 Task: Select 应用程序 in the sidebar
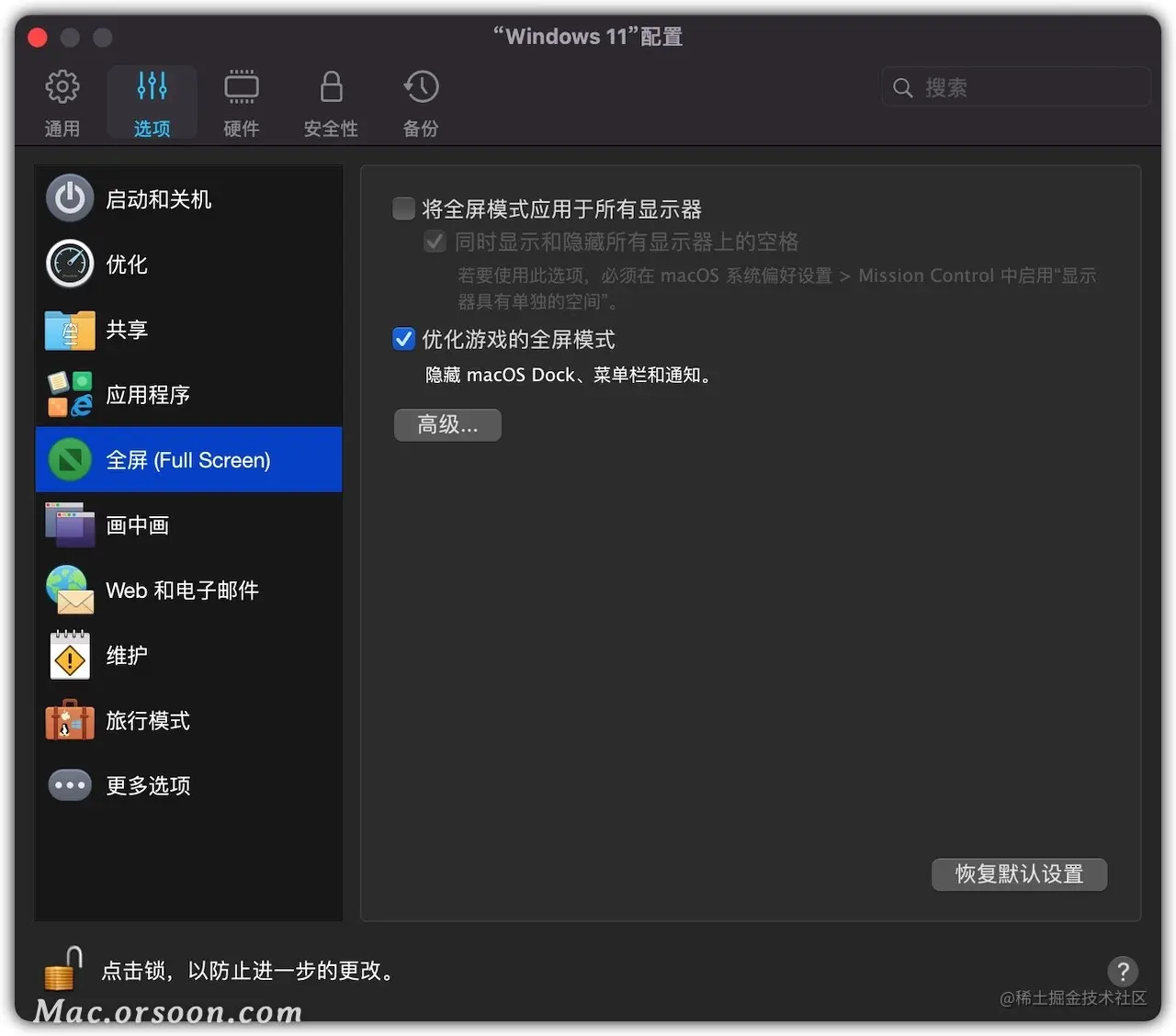pos(188,395)
